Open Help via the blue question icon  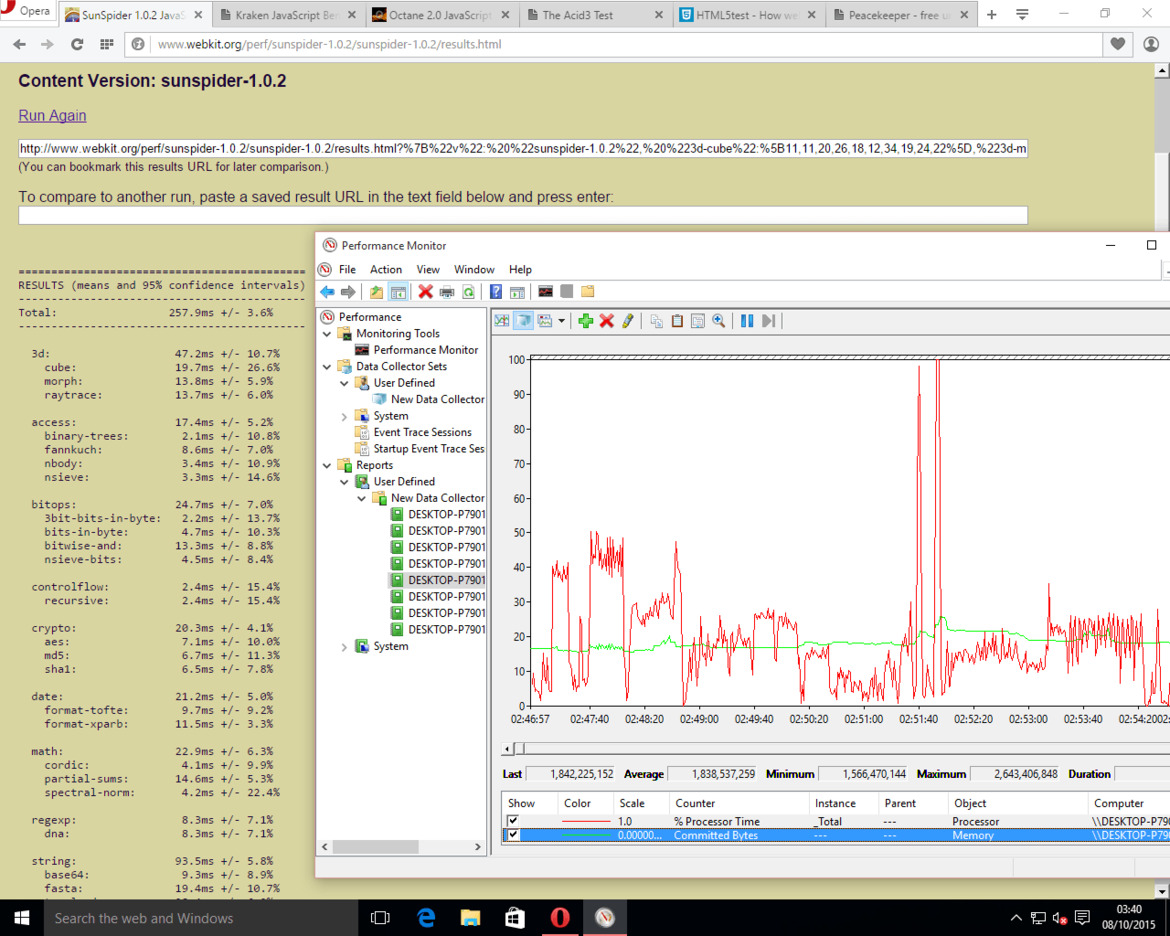pos(495,292)
